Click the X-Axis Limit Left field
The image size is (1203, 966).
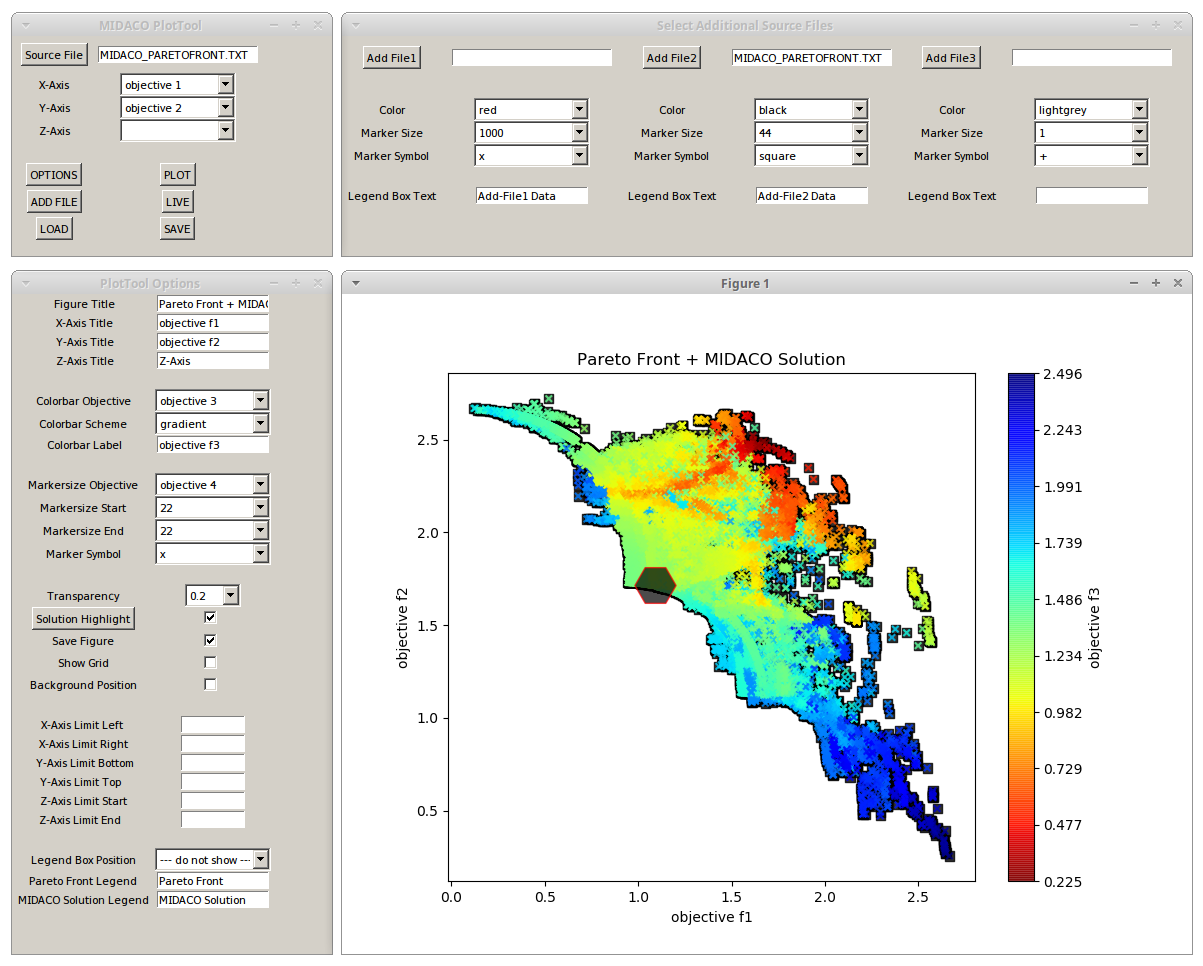pos(213,725)
